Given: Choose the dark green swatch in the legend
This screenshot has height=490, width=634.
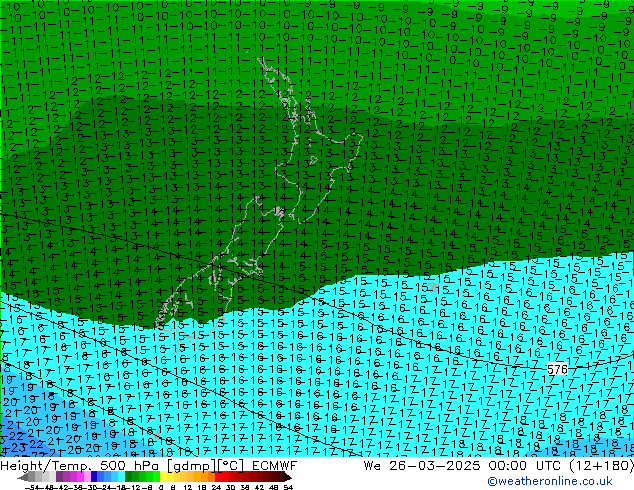Looking at the screenshot, I should pos(136,477).
